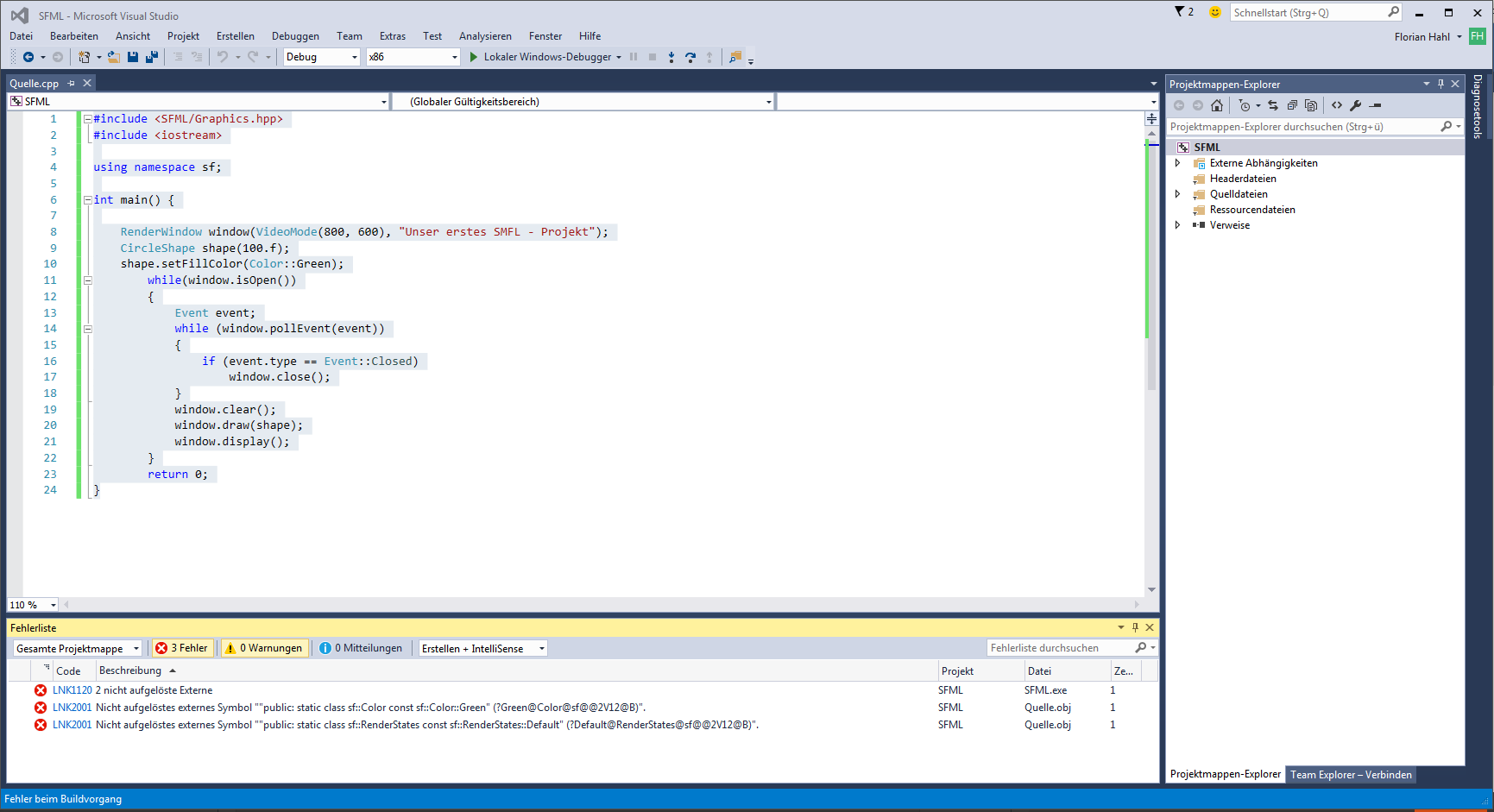Sort error list by Datei column
Screen dimensions: 1494x812
tap(1067, 670)
